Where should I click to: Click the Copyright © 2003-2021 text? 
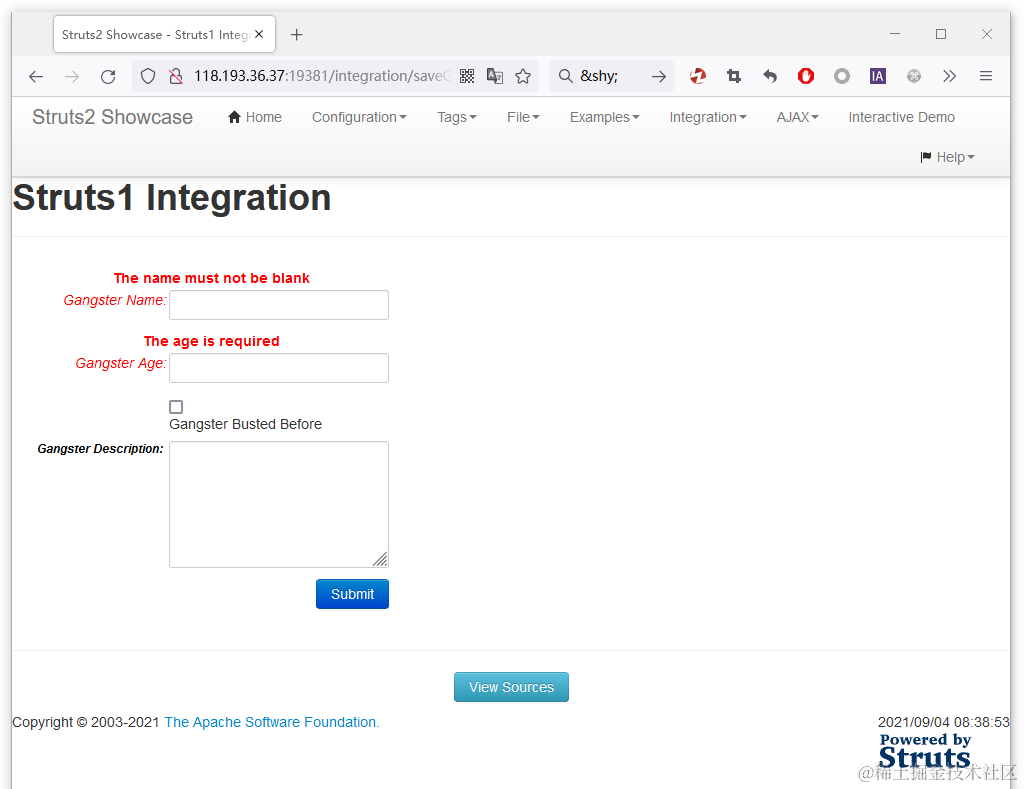pos(86,722)
